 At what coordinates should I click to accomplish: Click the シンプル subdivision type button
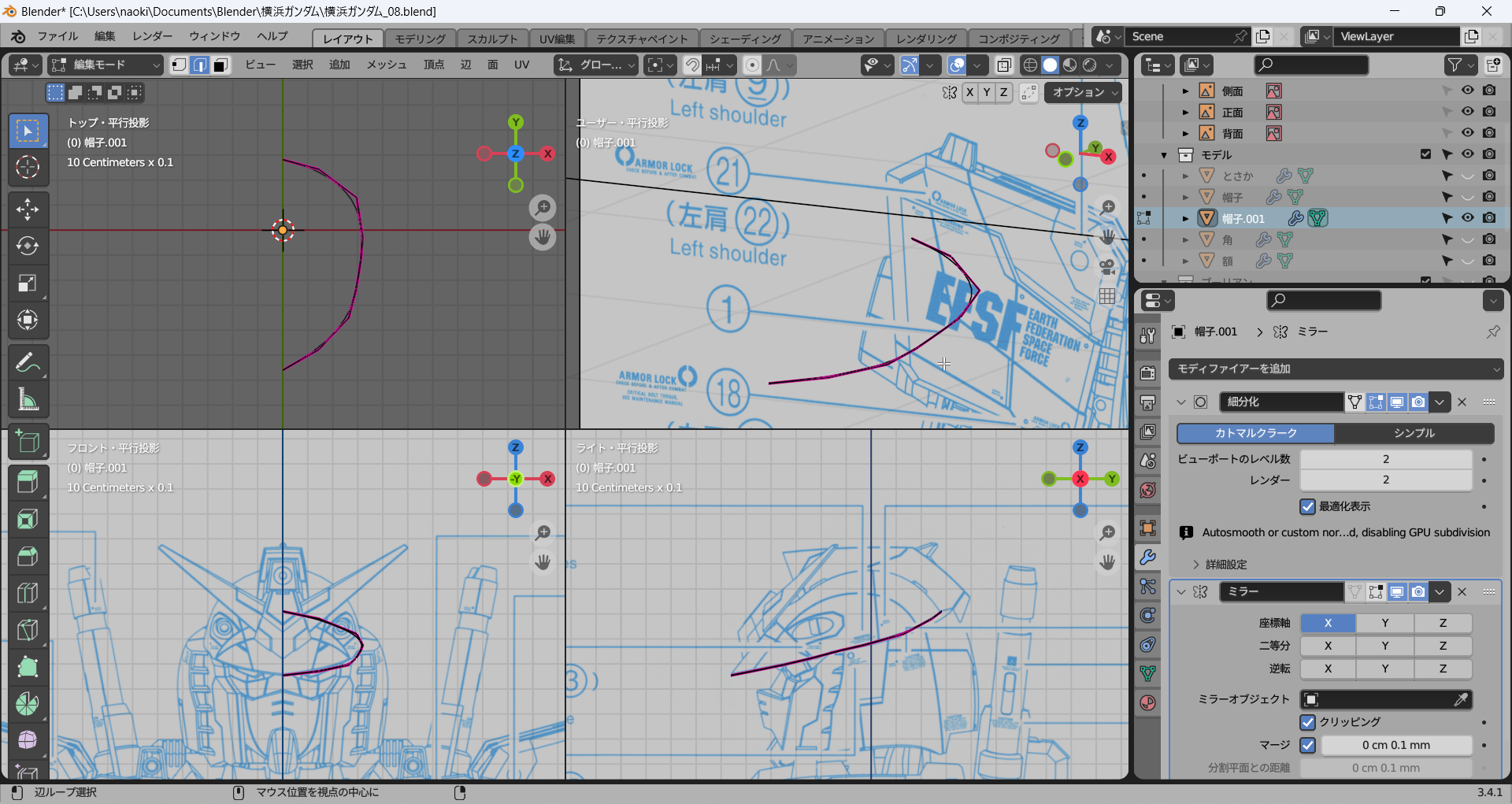point(1414,433)
